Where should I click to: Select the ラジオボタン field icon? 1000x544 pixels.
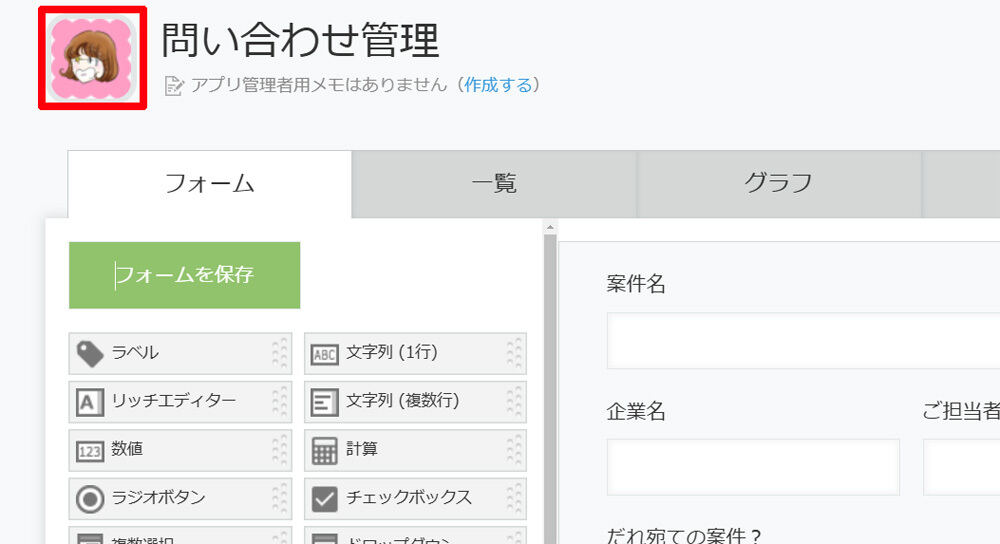[89, 499]
